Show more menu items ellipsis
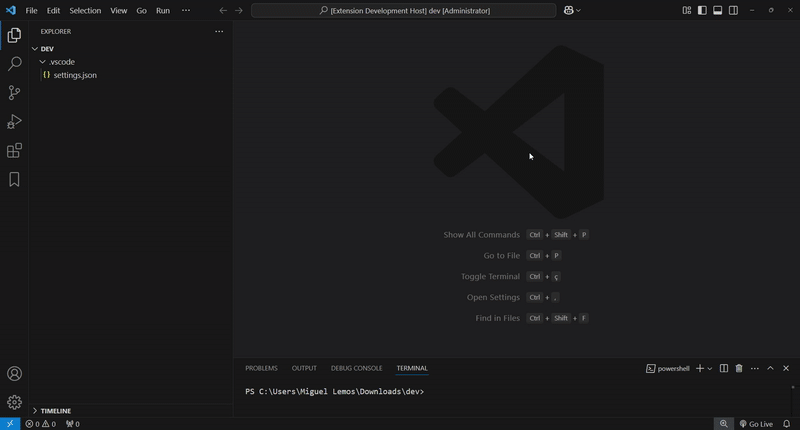The image size is (800, 430). coord(186,10)
